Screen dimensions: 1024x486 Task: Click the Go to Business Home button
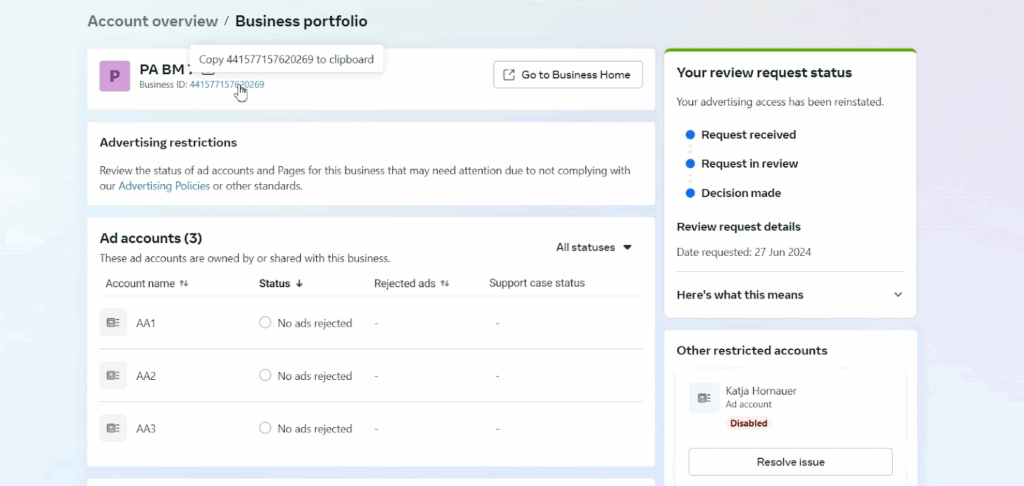[567, 75]
